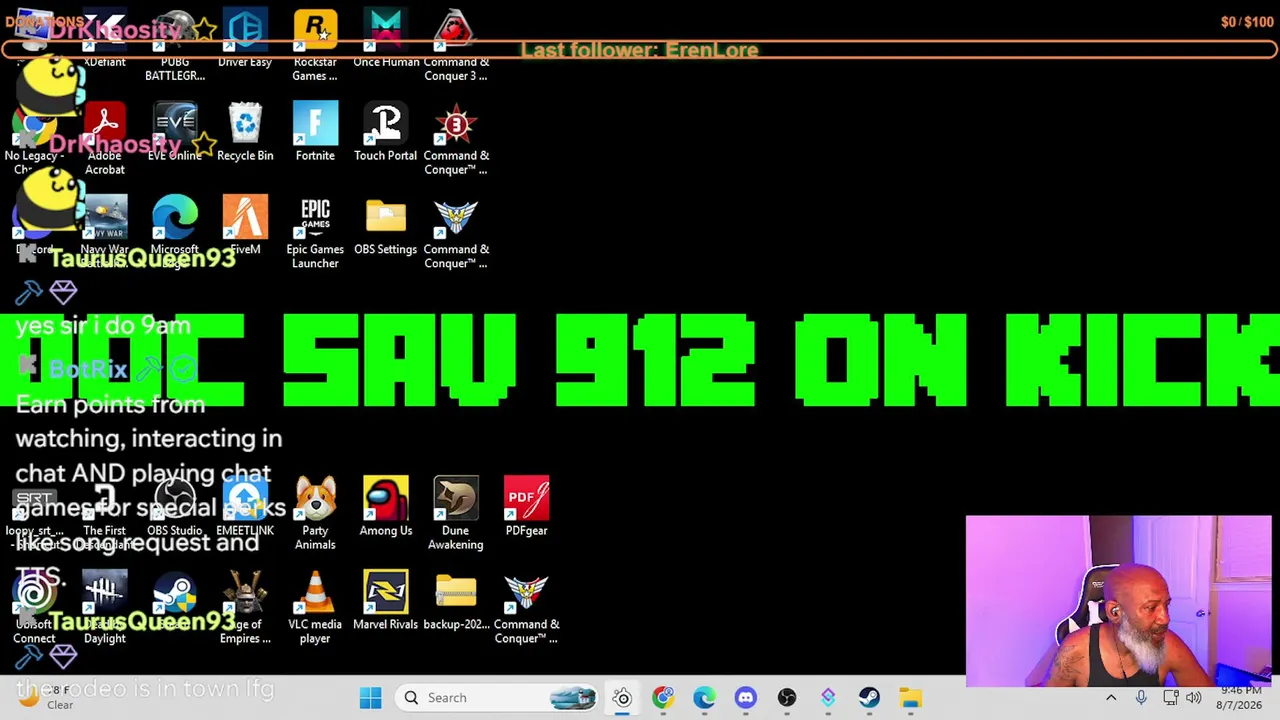Open the VLC media player shortcut
The width and height of the screenshot is (1280, 720).
click(315, 608)
